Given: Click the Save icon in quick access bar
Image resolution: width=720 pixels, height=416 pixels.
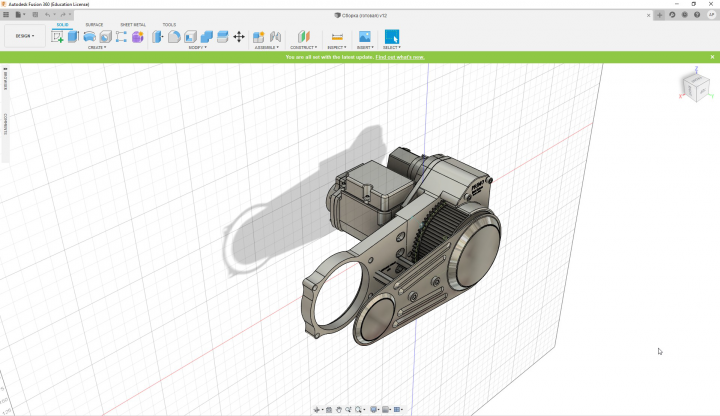Looking at the screenshot, I should coord(35,15).
